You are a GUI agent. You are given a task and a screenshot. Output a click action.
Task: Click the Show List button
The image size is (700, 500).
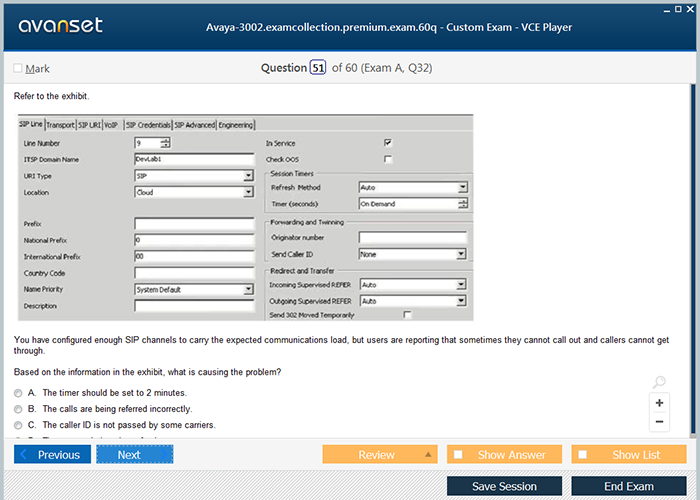point(629,454)
